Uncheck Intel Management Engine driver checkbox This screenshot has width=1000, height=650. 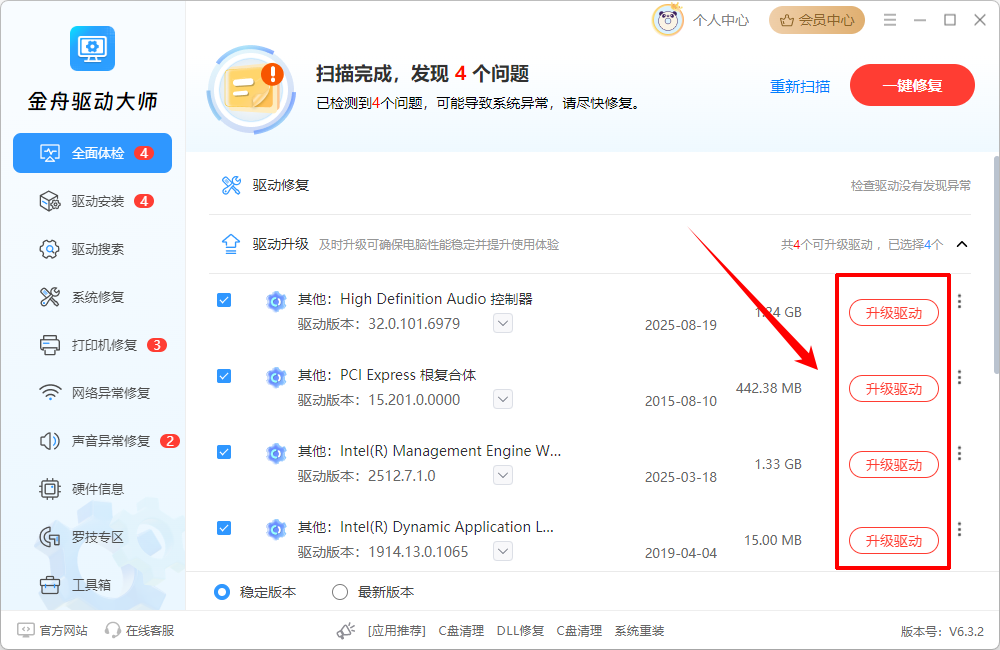224,452
